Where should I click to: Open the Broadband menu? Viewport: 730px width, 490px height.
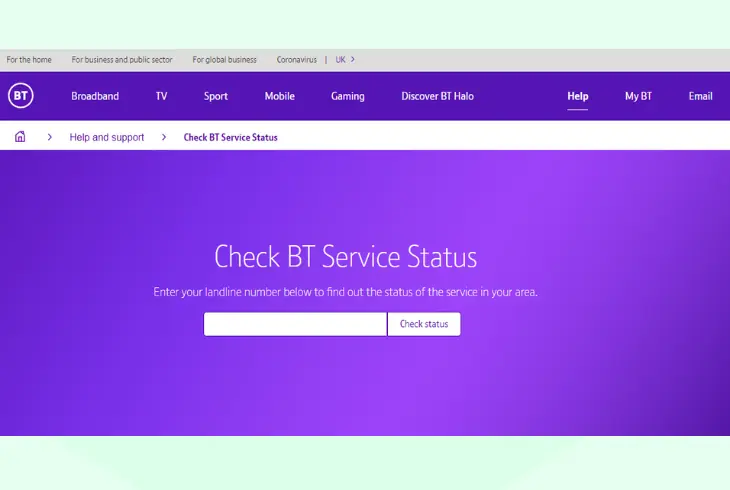click(x=95, y=96)
